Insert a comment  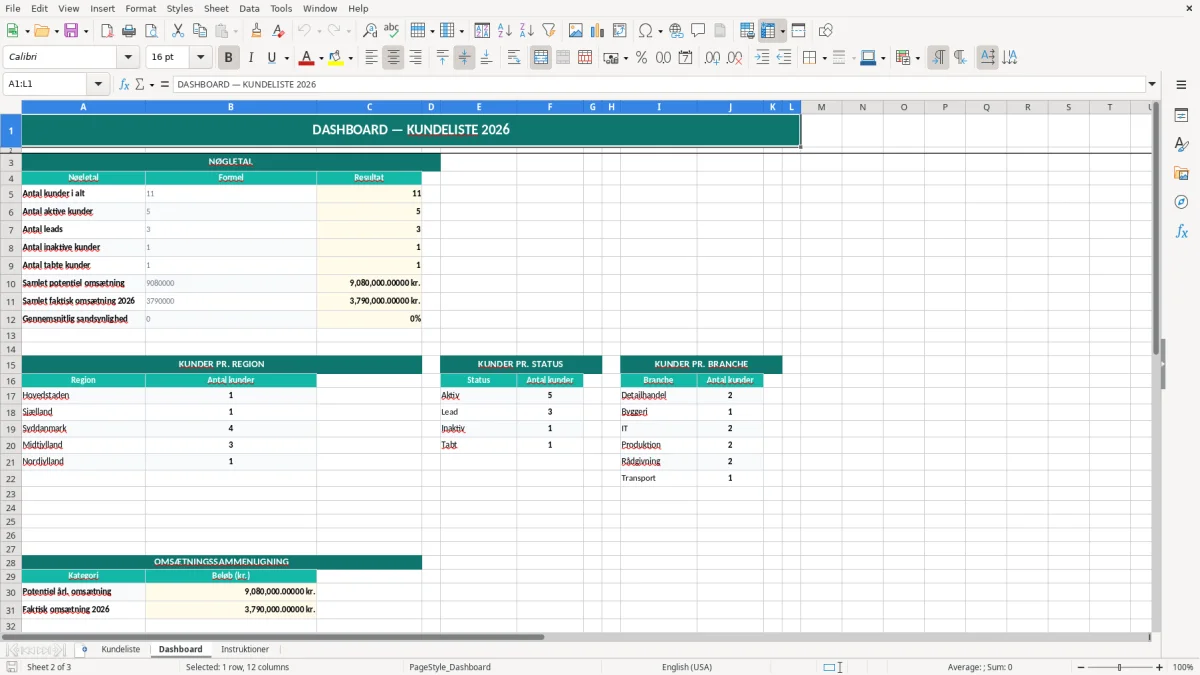(x=698, y=31)
